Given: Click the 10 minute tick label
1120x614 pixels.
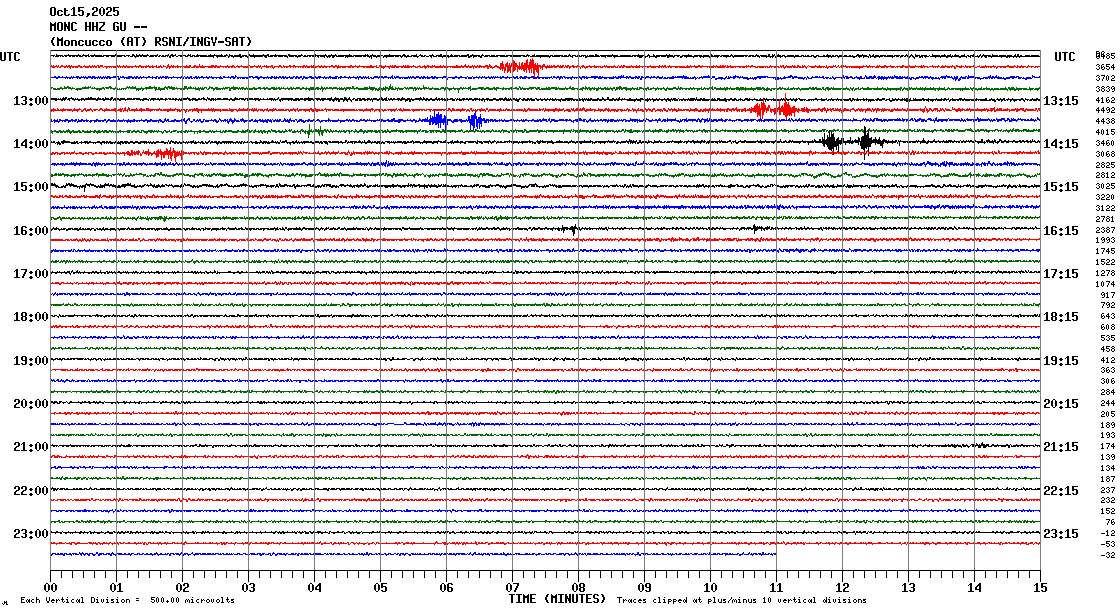Looking at the screenshot, I should click(x=710, y=588).
